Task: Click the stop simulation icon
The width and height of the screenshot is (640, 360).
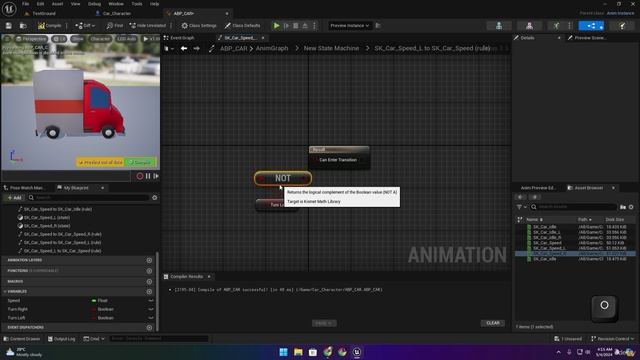Action: pos(296,26)
